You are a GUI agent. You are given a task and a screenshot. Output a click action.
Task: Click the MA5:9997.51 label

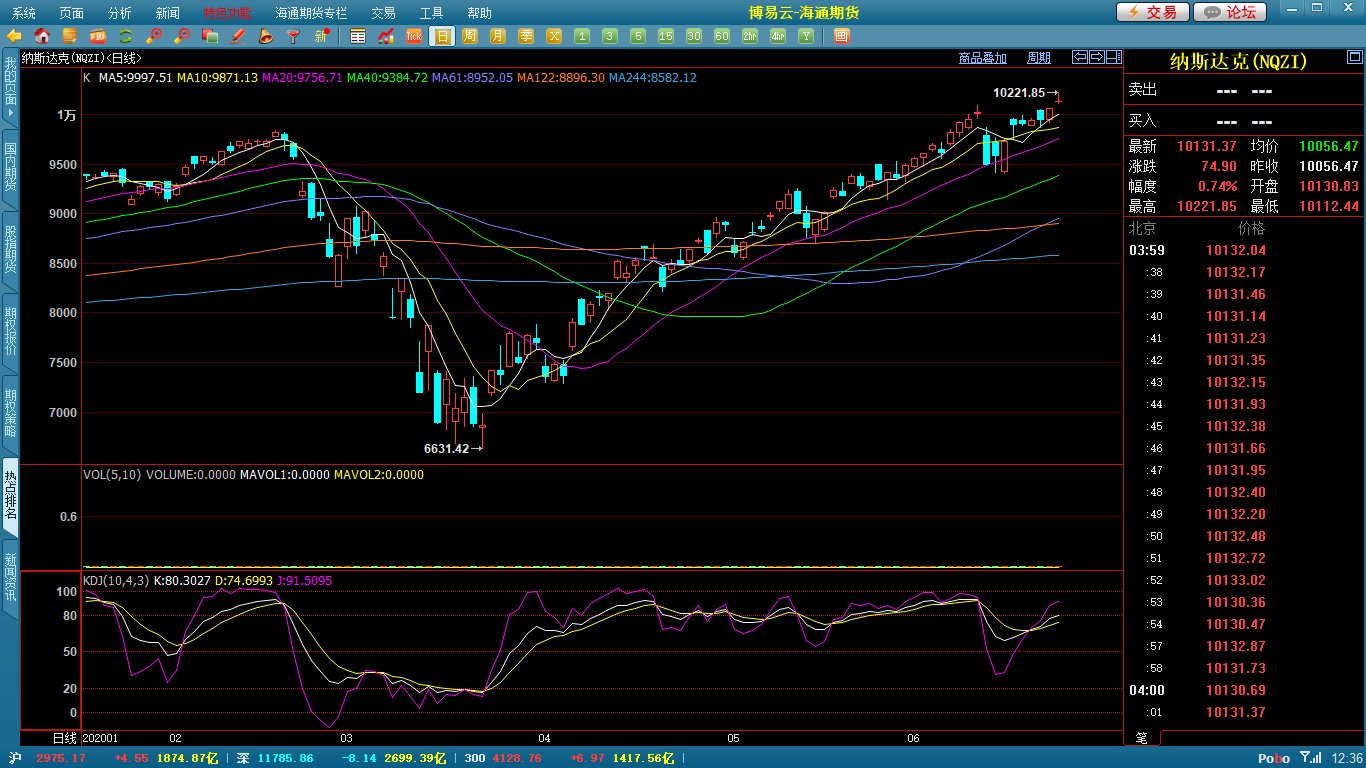click(x=135, y=77)
